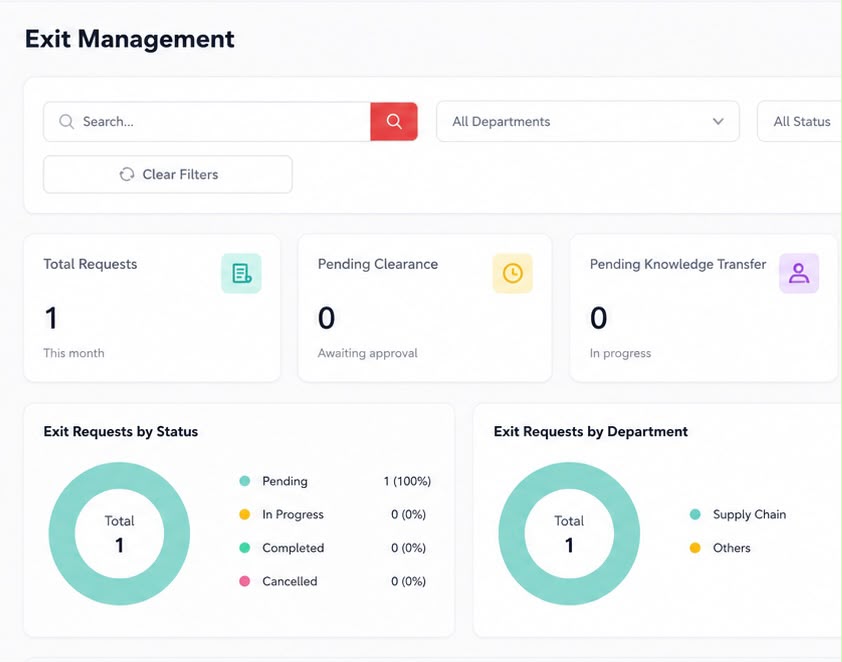Image resolution: width=842 pixels, height=662 pixels.
Task: Click the Exit Management page title
Action: coord(129,39)
